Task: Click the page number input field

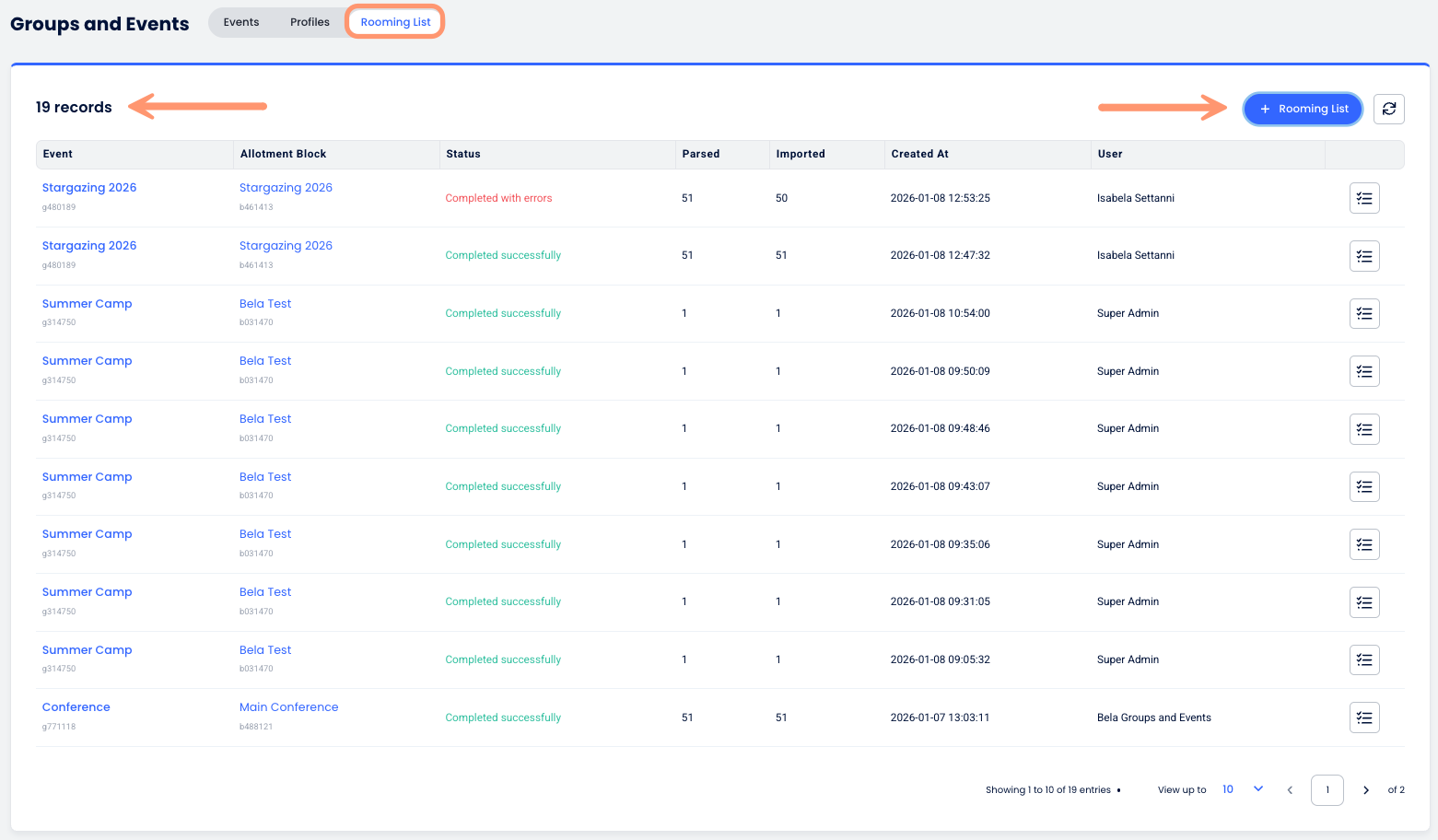Action: pyautogui.click(x=1327, y=790)
